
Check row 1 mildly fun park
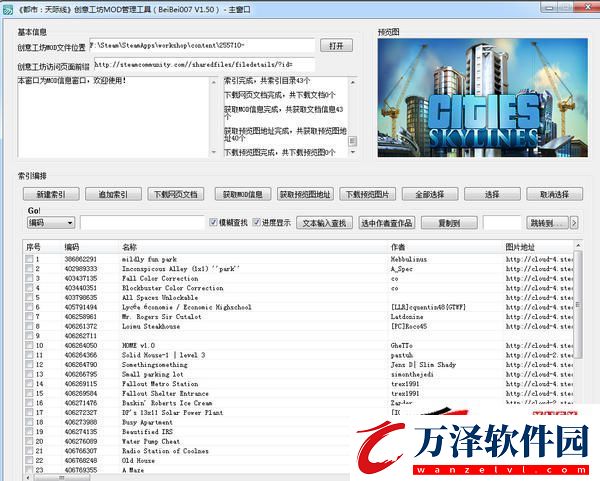point(29,259)
